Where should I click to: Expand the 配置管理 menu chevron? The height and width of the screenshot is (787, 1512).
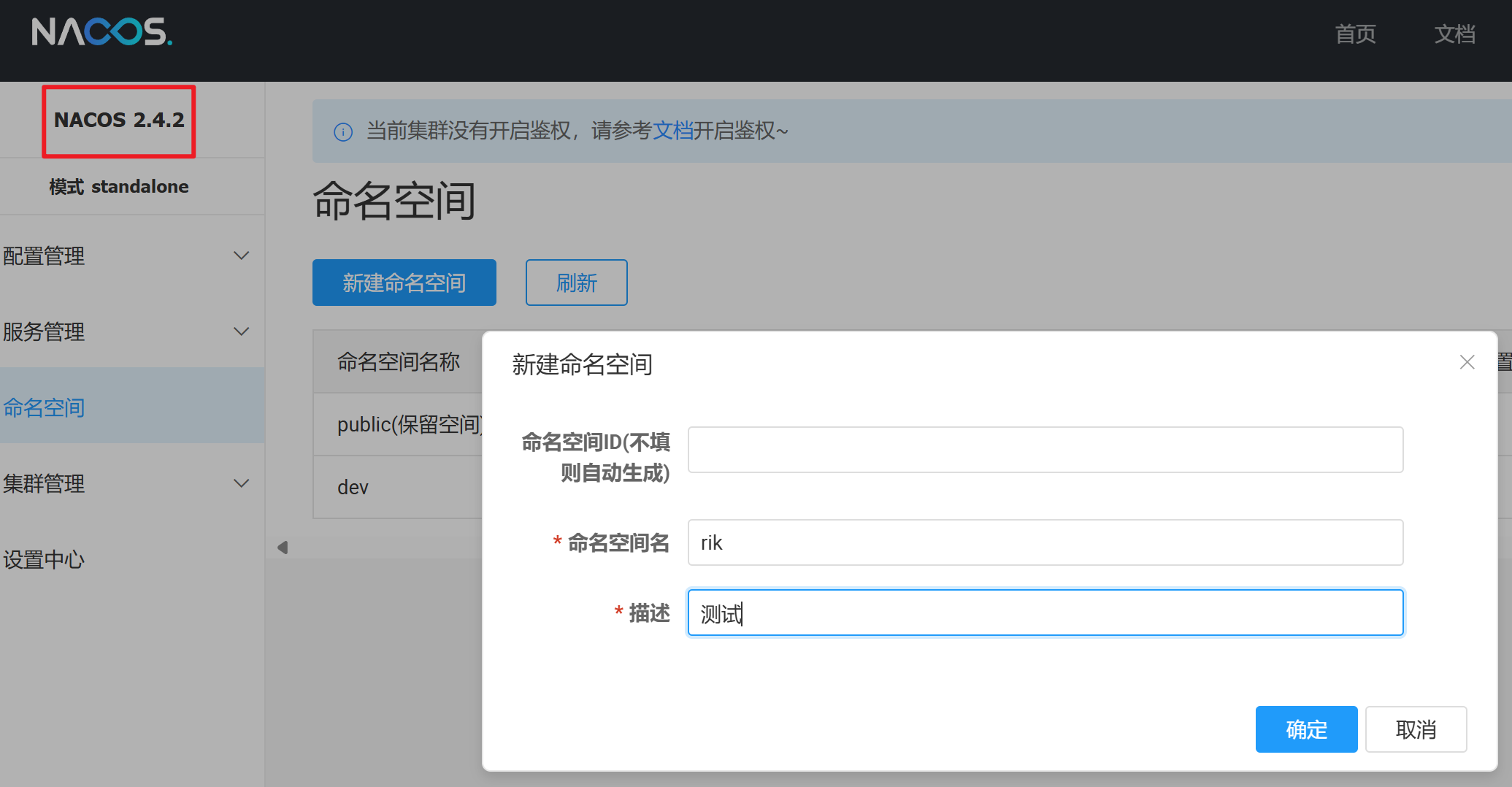click(242, 256)
